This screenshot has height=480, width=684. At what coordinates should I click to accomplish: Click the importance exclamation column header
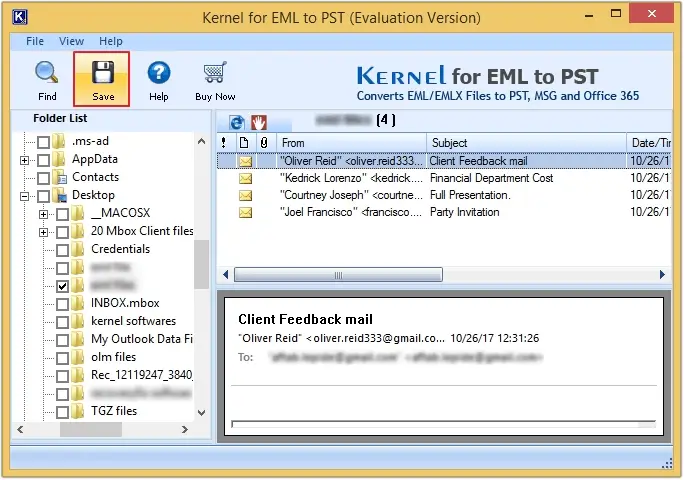pos(223,143)
